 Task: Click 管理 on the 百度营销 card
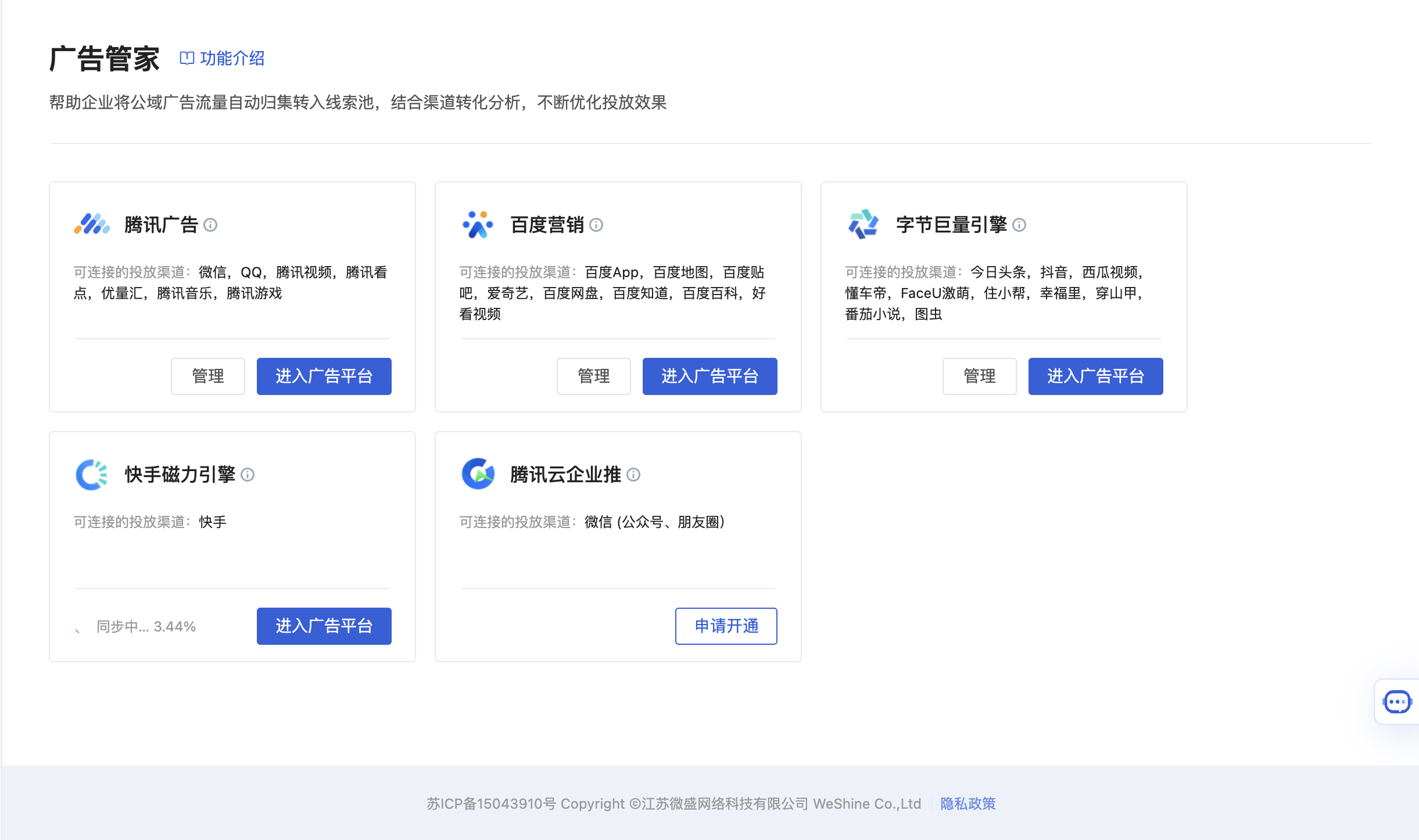click(594, 376)
